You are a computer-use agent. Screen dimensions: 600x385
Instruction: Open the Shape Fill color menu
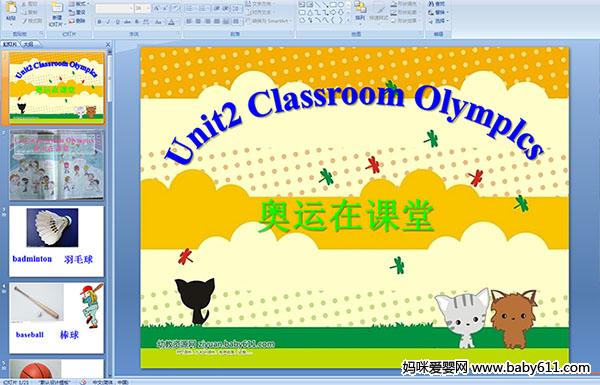click(x=405, y=4)
